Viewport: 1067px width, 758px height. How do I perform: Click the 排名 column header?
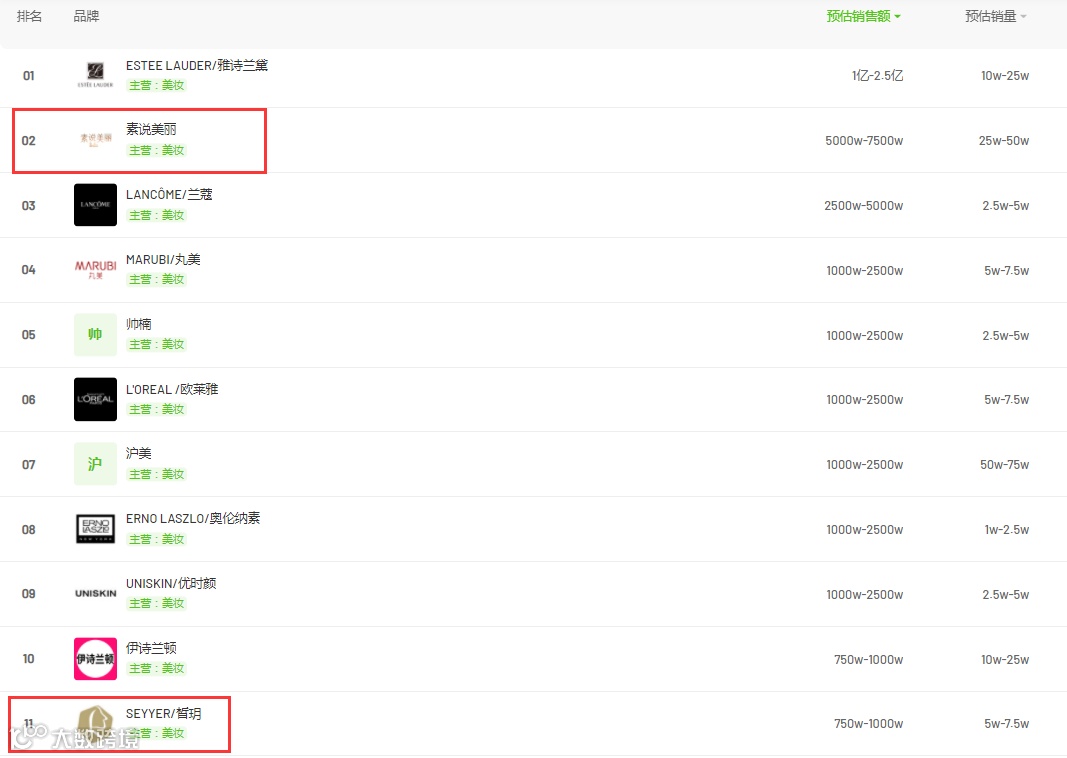29,16
